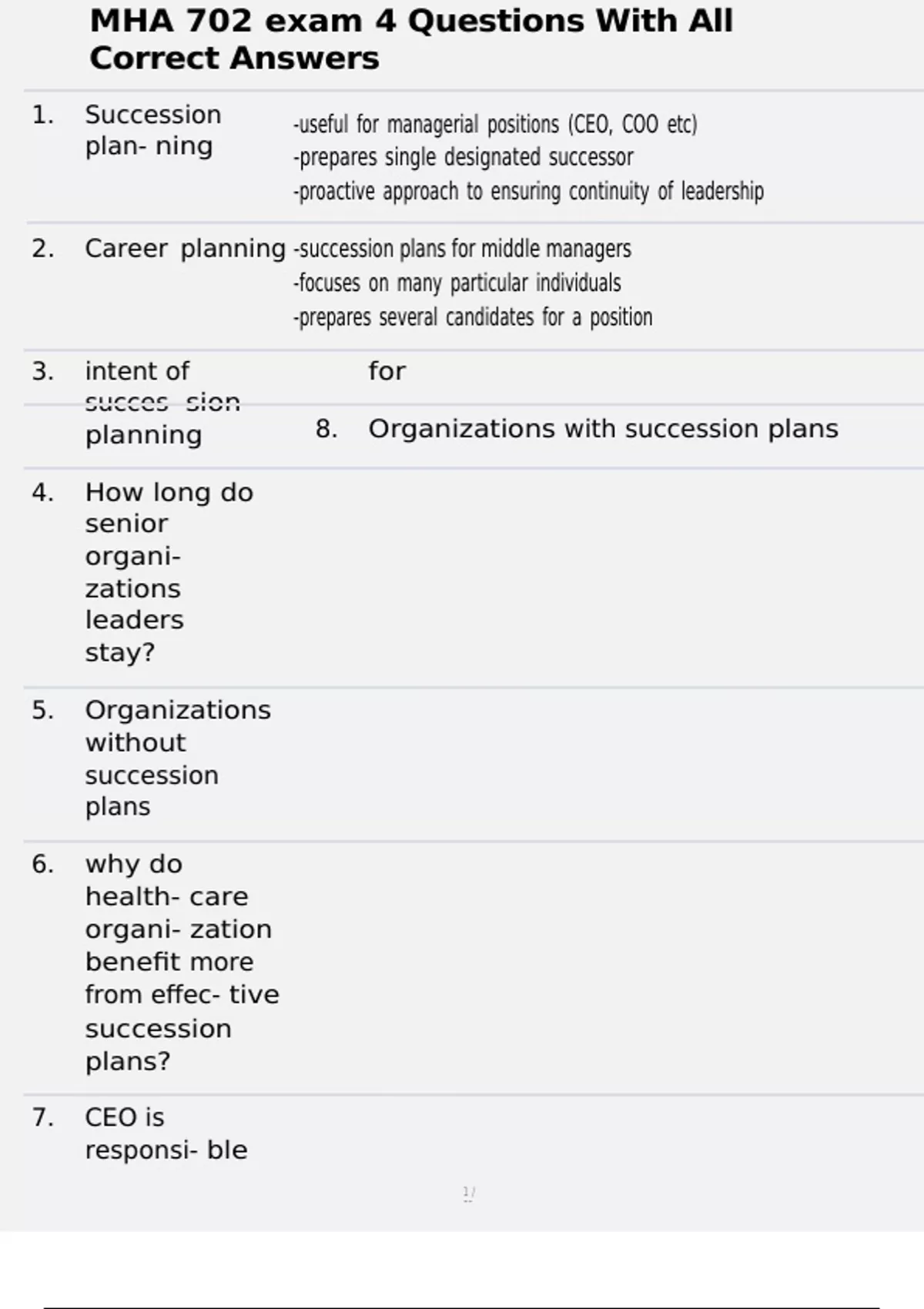Select the line focuses on many particular individuals
The width and height of the screenshot is (924, 1309).
[x=457, y=283]
